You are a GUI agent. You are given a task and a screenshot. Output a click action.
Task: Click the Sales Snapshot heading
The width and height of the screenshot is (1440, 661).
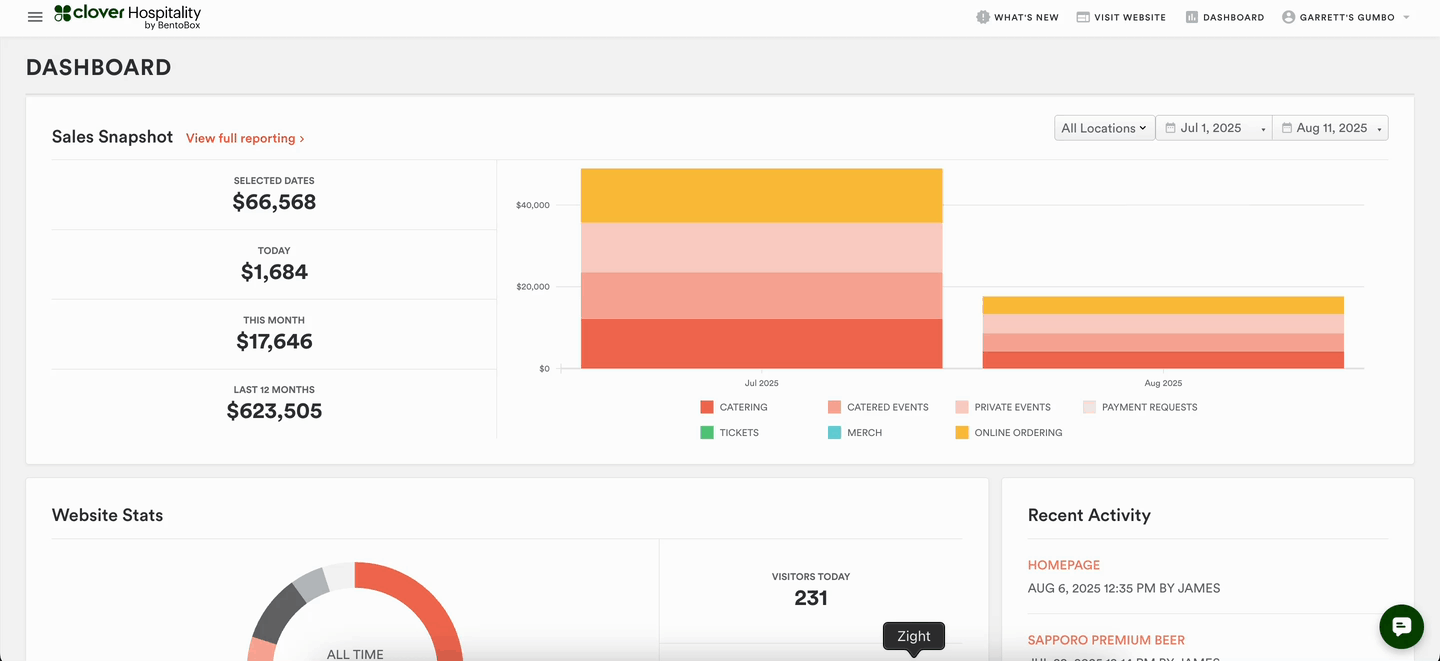pyautogui.click(x=112, y=137)
